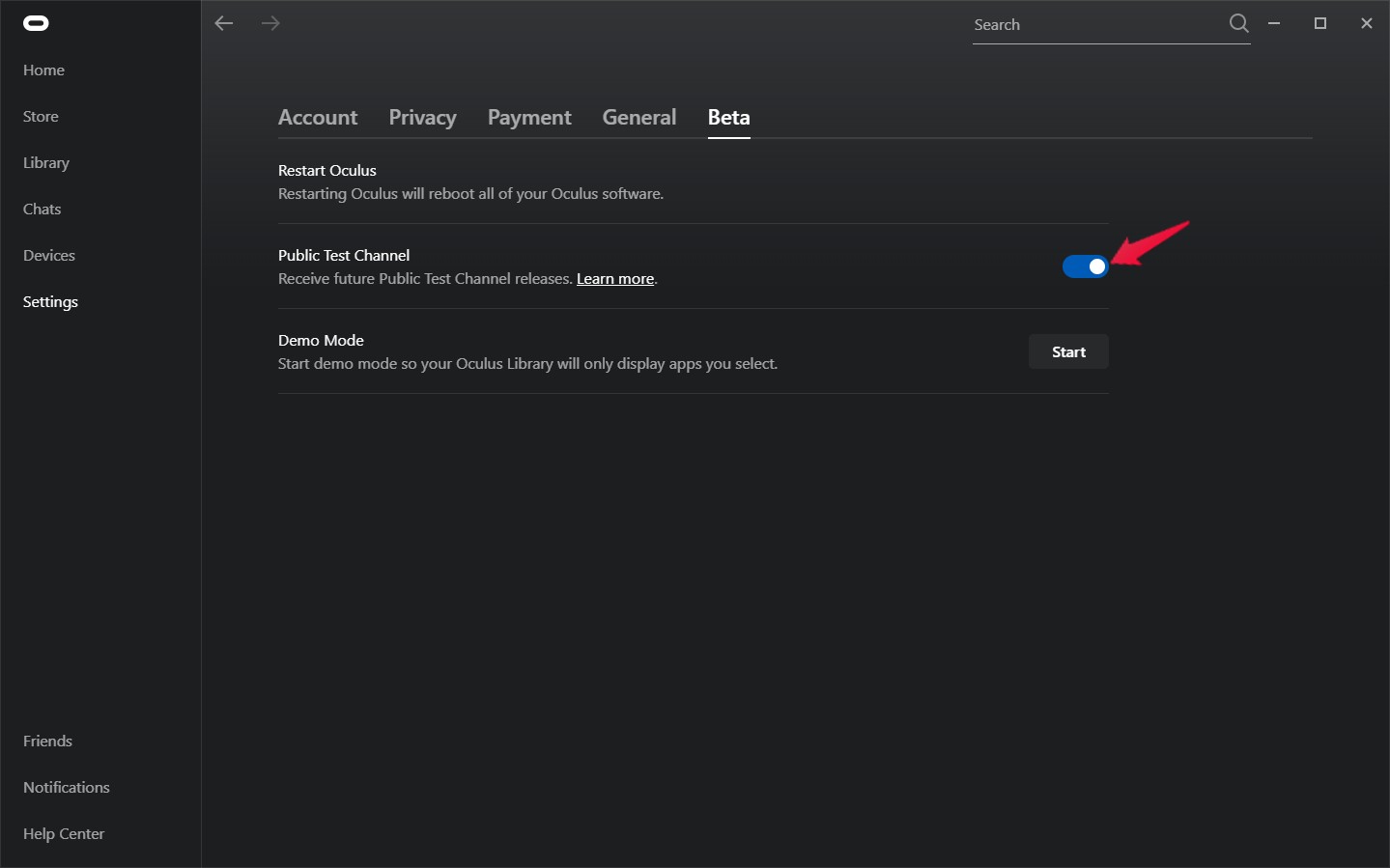
Task: Start Demo Mode
Action: [1068, 352]
